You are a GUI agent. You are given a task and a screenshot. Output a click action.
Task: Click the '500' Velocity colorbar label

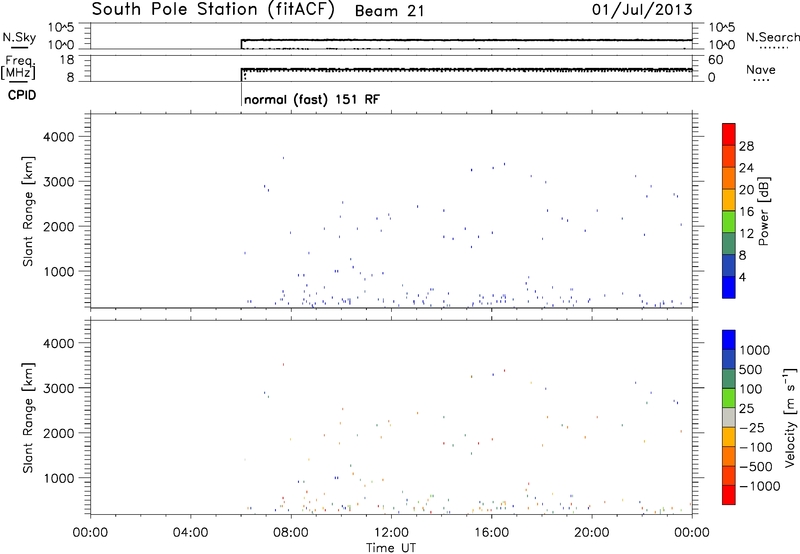pyautogui.click(x=751, y=369)
